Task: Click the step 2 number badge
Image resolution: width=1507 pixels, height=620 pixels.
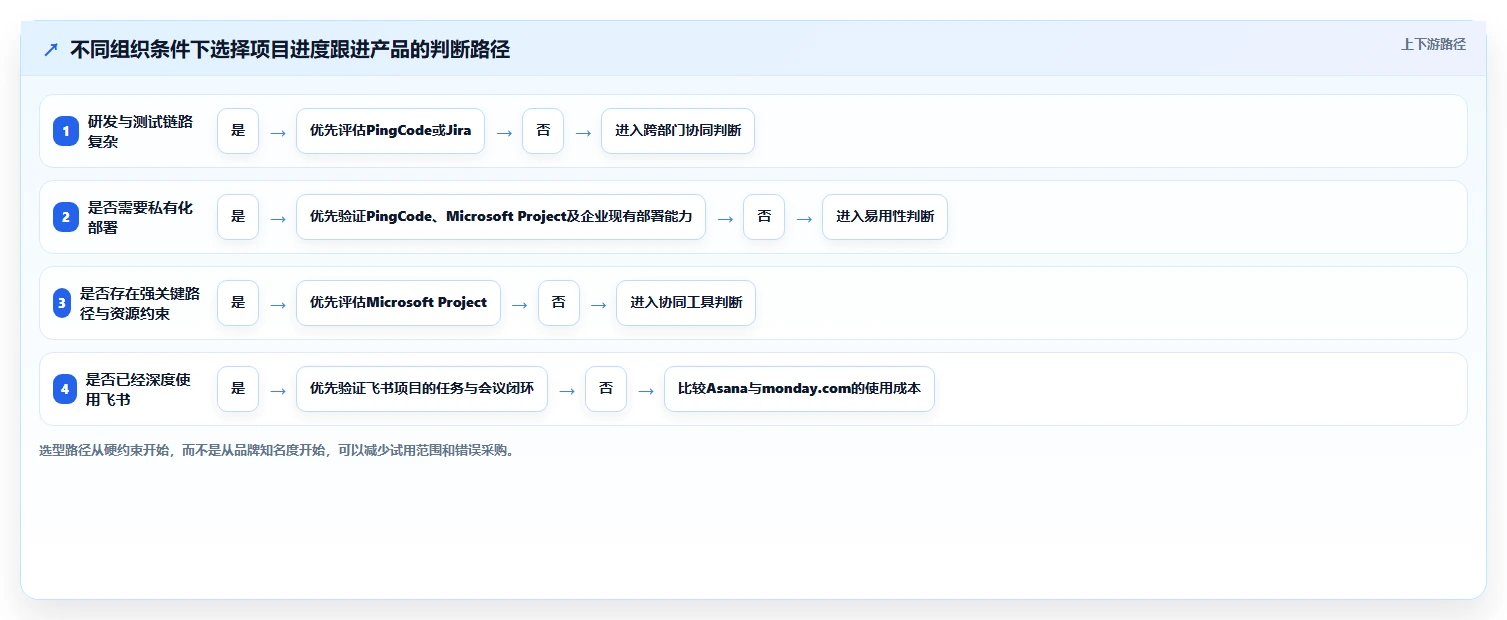Action: [x=66, y=217]
